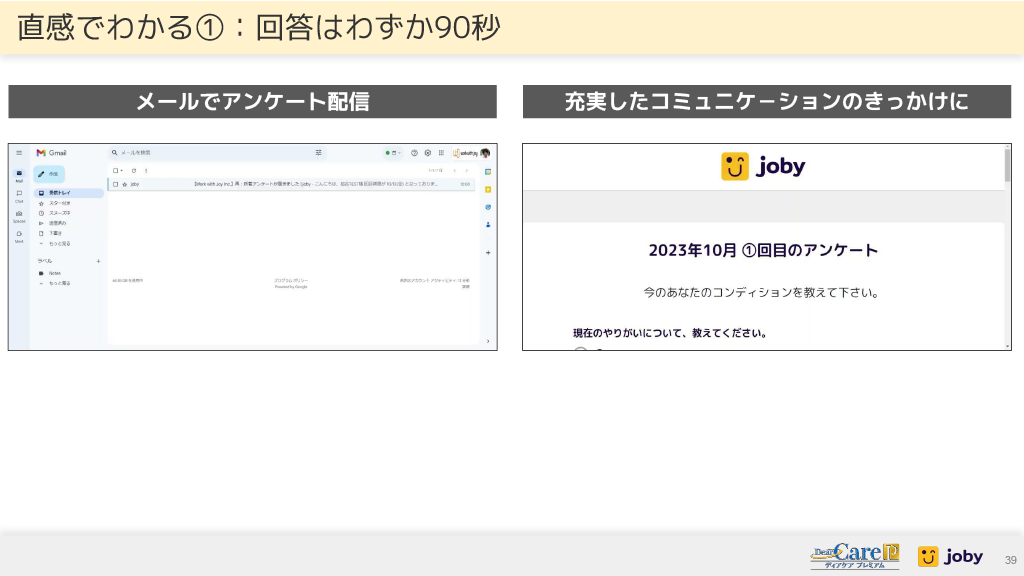Select the 送信済み sent folder

click(x=59, y=223)
